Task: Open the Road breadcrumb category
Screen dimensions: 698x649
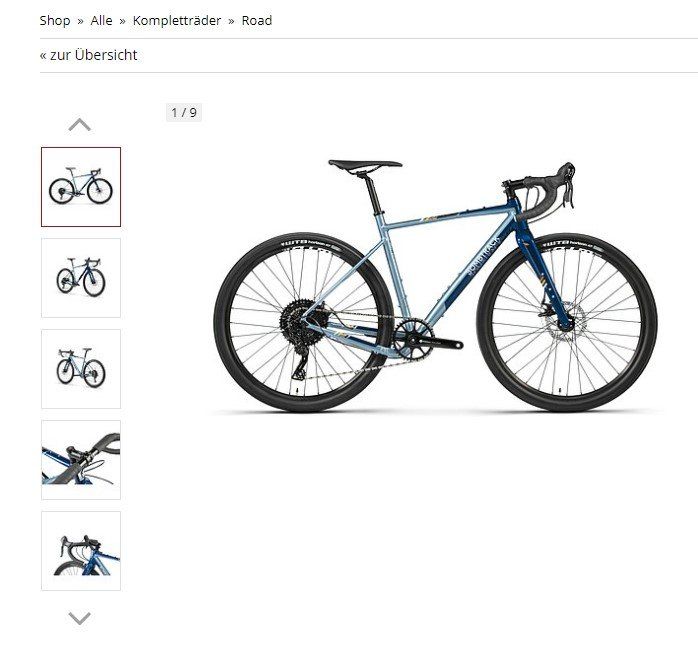Action: pos(257,20)
